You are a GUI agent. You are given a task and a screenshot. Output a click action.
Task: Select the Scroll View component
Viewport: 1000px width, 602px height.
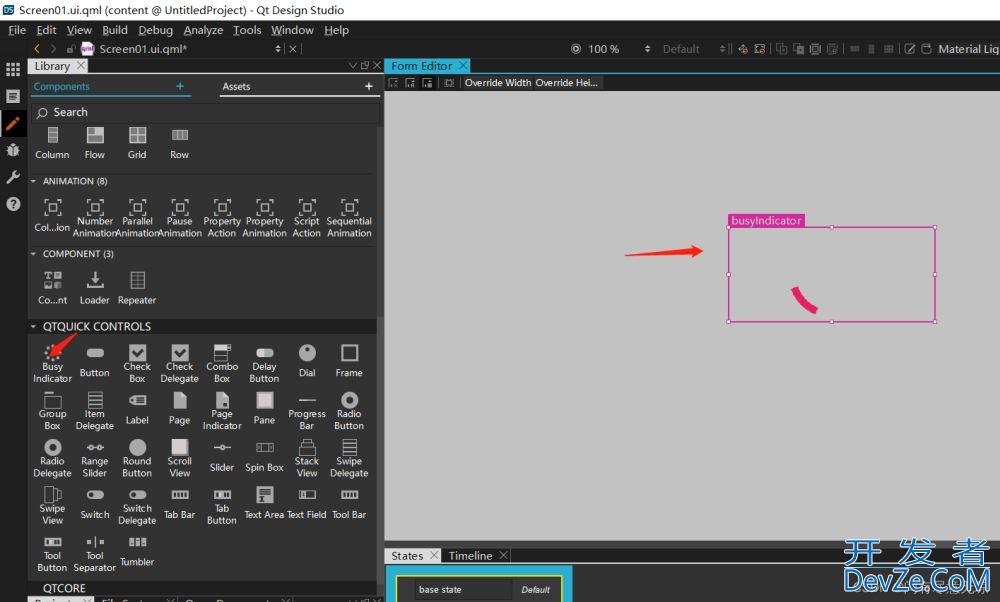tap(180, 459)
